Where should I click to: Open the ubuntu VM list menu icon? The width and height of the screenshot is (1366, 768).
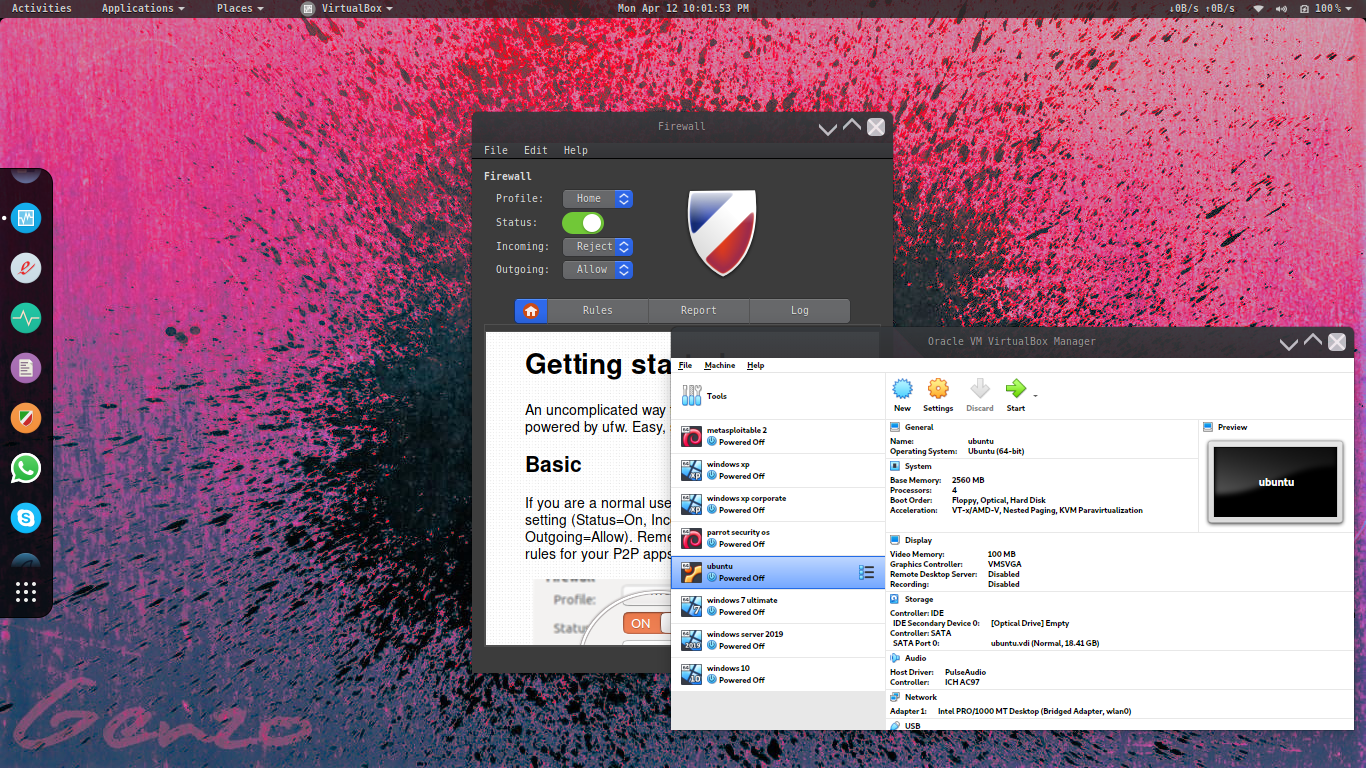[866, 573]
